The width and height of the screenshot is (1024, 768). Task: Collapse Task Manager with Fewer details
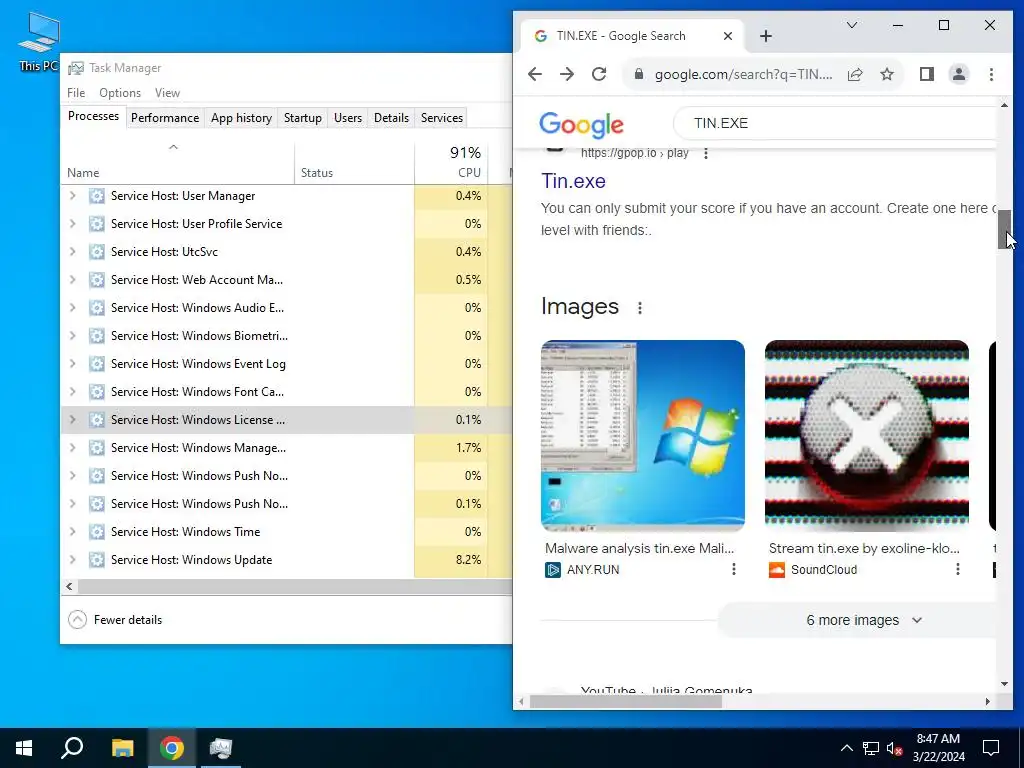coord(115,620)
